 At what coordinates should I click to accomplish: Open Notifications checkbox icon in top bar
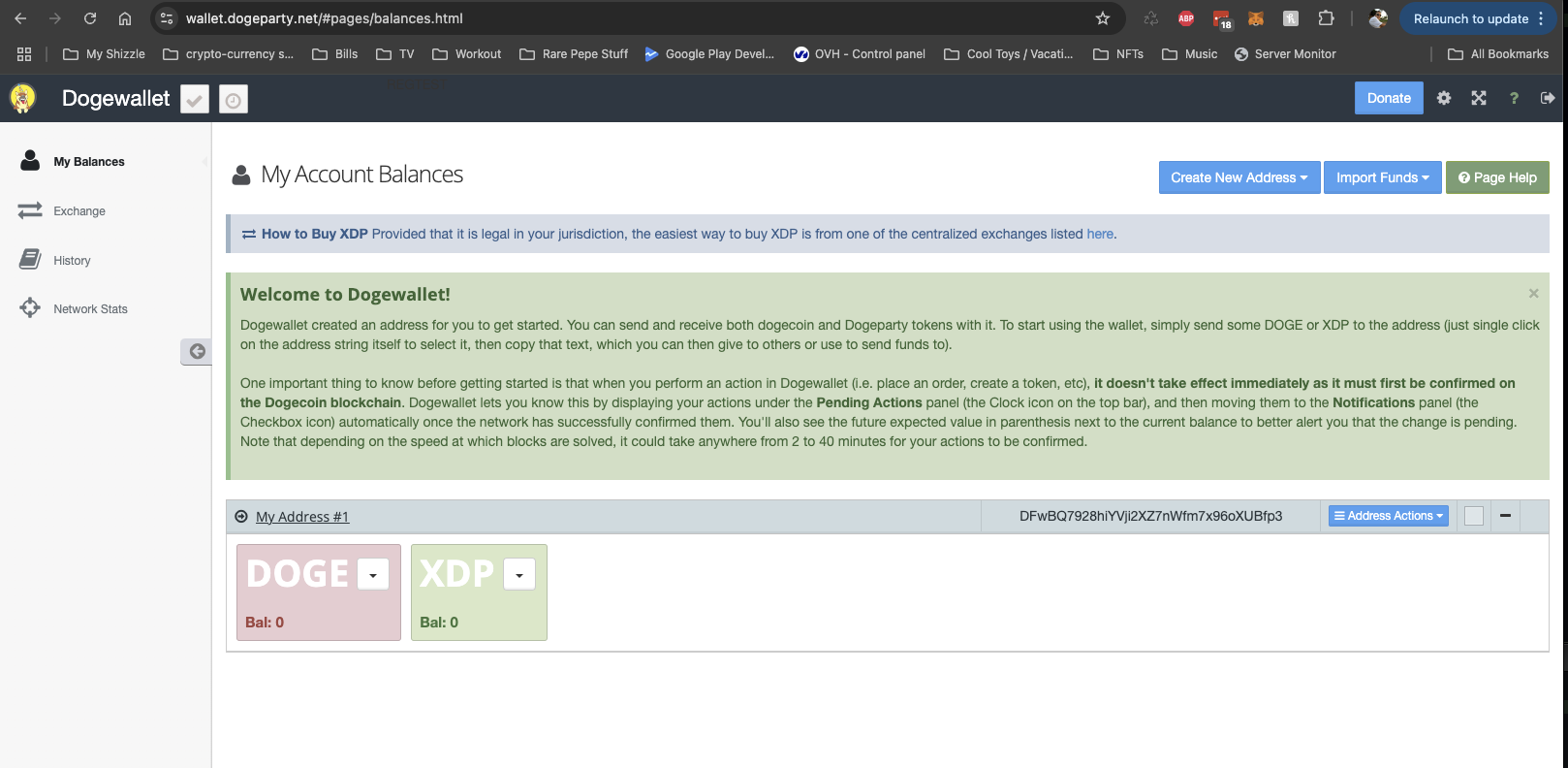coord(195,99)
